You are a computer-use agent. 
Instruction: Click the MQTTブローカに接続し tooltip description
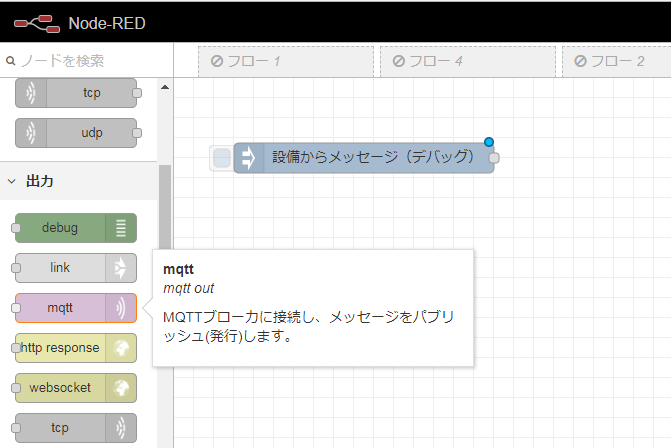(308, 326)
